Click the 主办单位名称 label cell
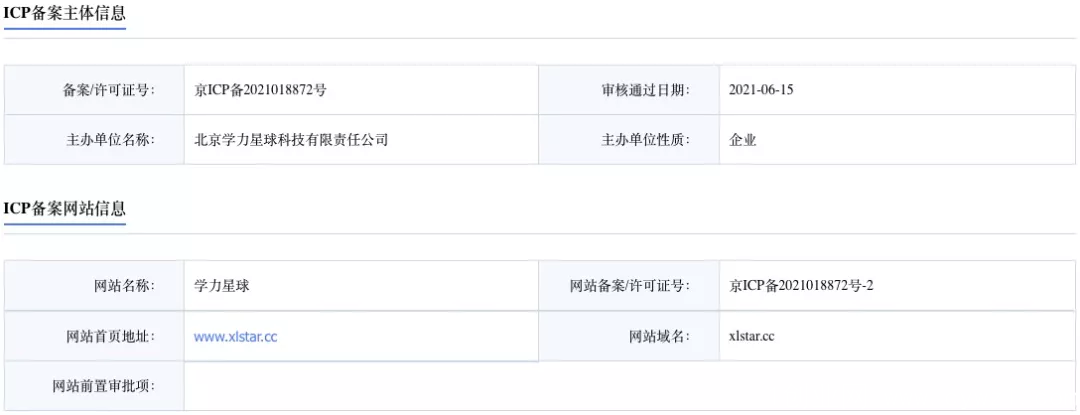The image size is (1080, 415). point(94,140)
